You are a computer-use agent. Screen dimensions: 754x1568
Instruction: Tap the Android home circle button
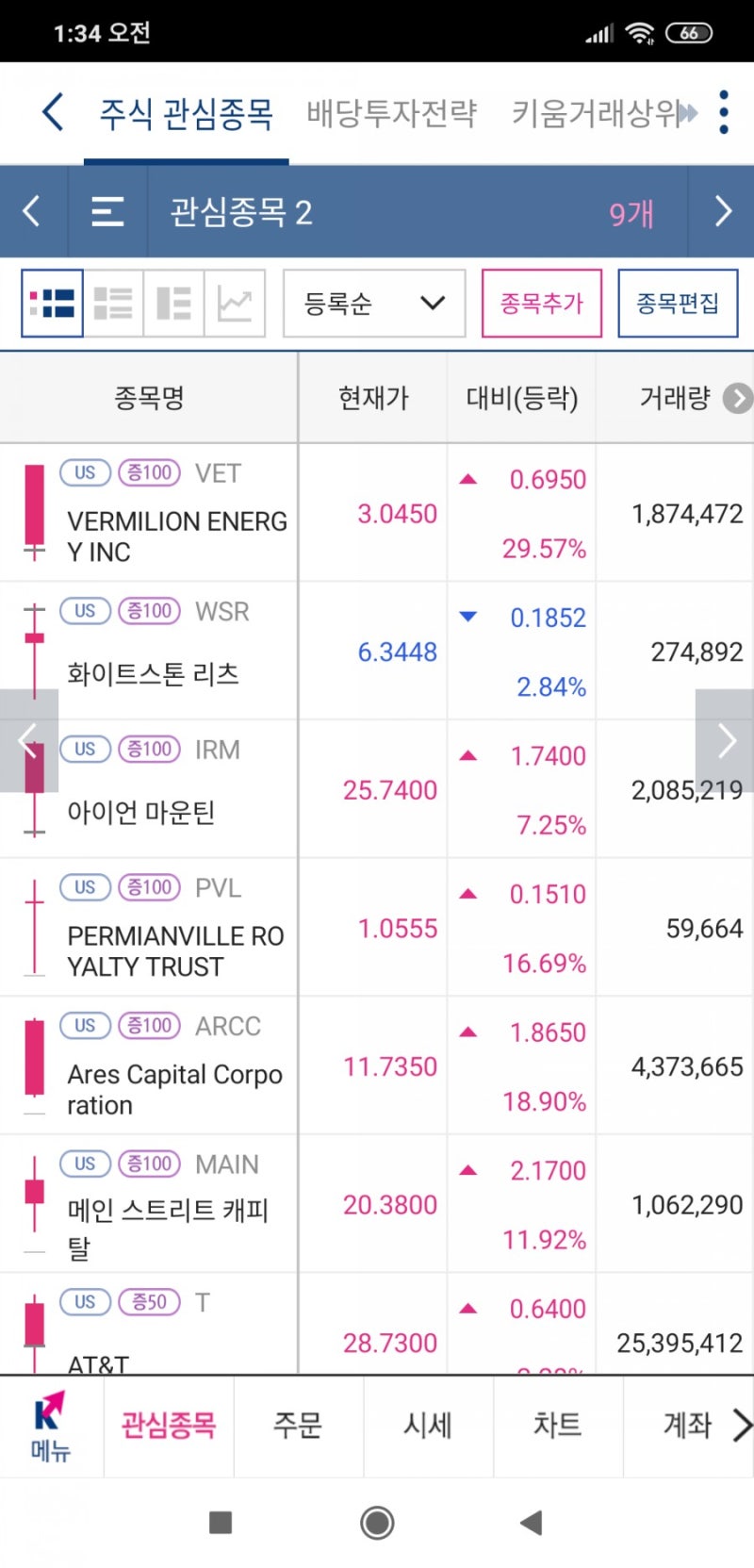pyautogui.click(x=377, y=1522)
